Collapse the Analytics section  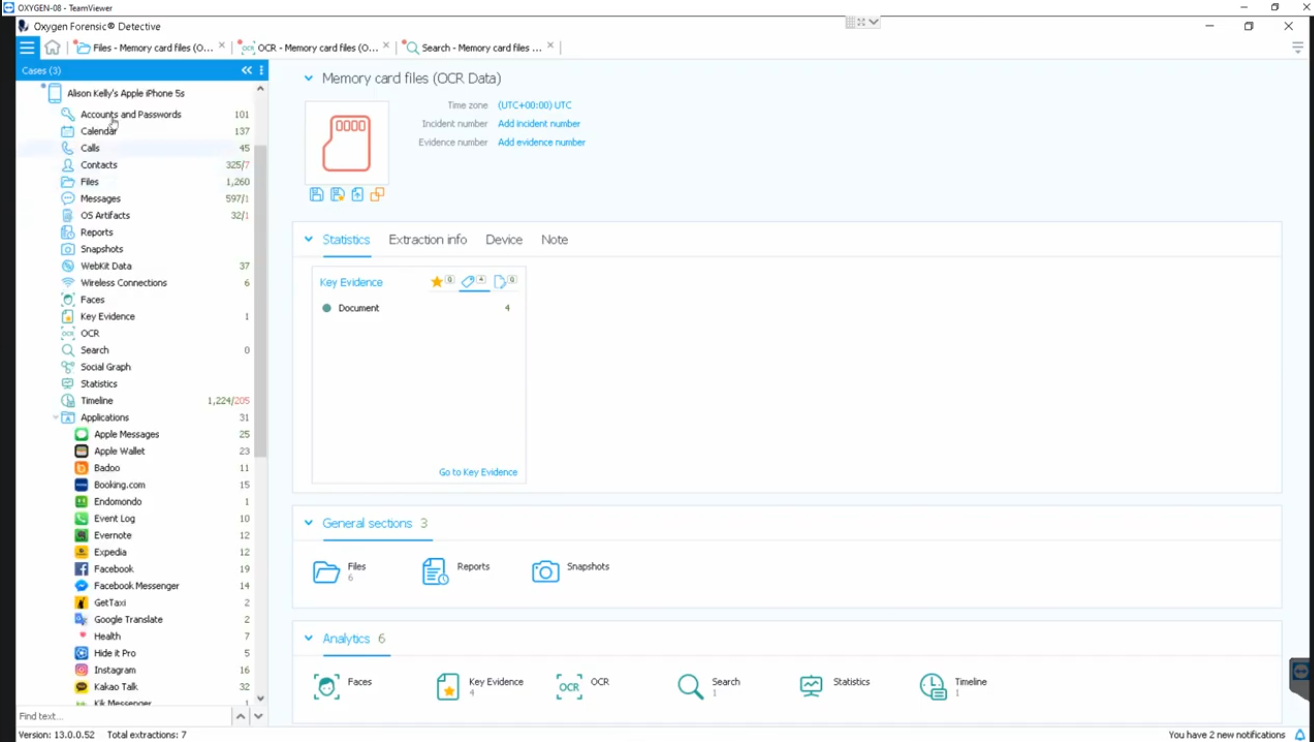click(x=308, y=638)
